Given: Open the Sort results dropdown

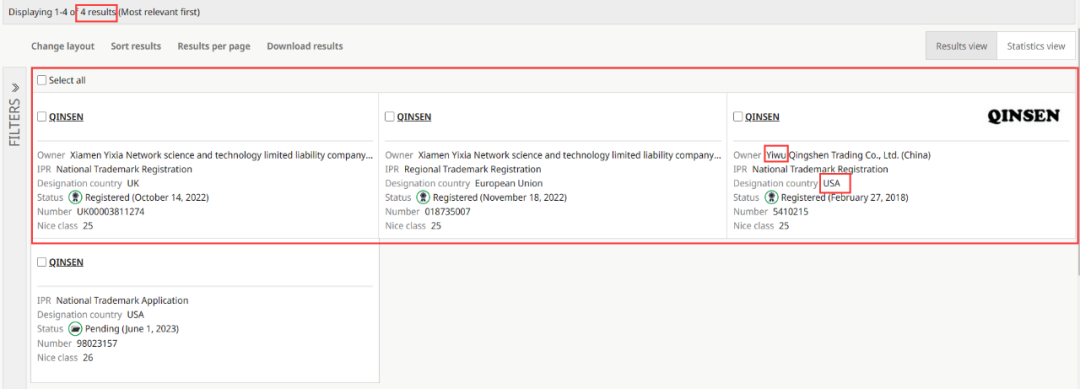Looking at the screenshot, I should pyautogui.click(x=136, y=46).
